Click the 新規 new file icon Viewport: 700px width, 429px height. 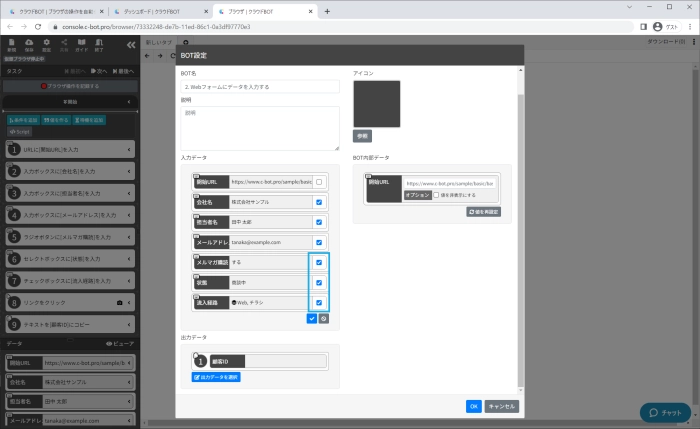click(x=12, y=44)
